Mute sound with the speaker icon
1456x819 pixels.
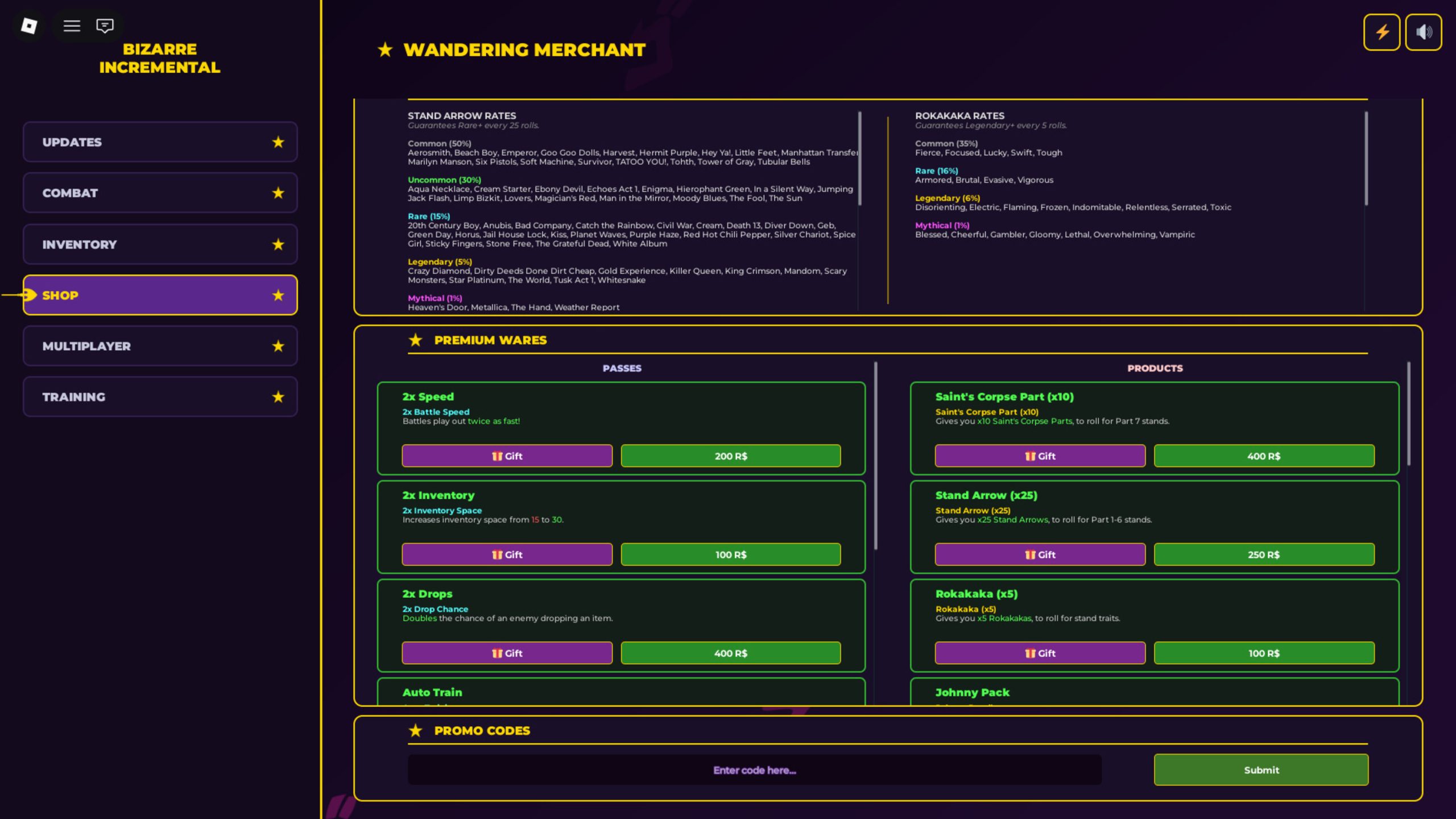click(x=1423, y=32)
